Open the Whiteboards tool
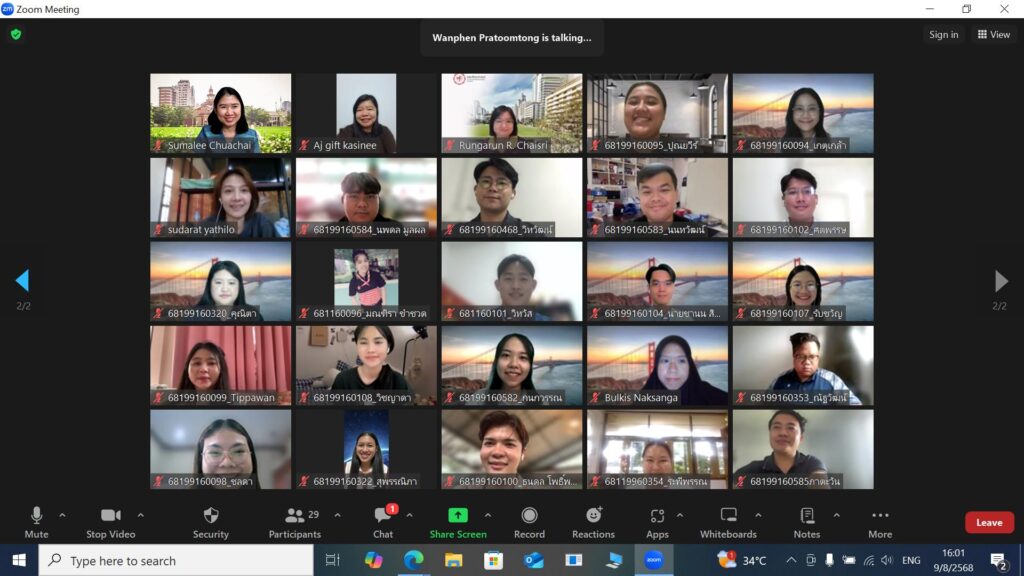This screenshot has width=1024, height=576. (x=728, y=521)
